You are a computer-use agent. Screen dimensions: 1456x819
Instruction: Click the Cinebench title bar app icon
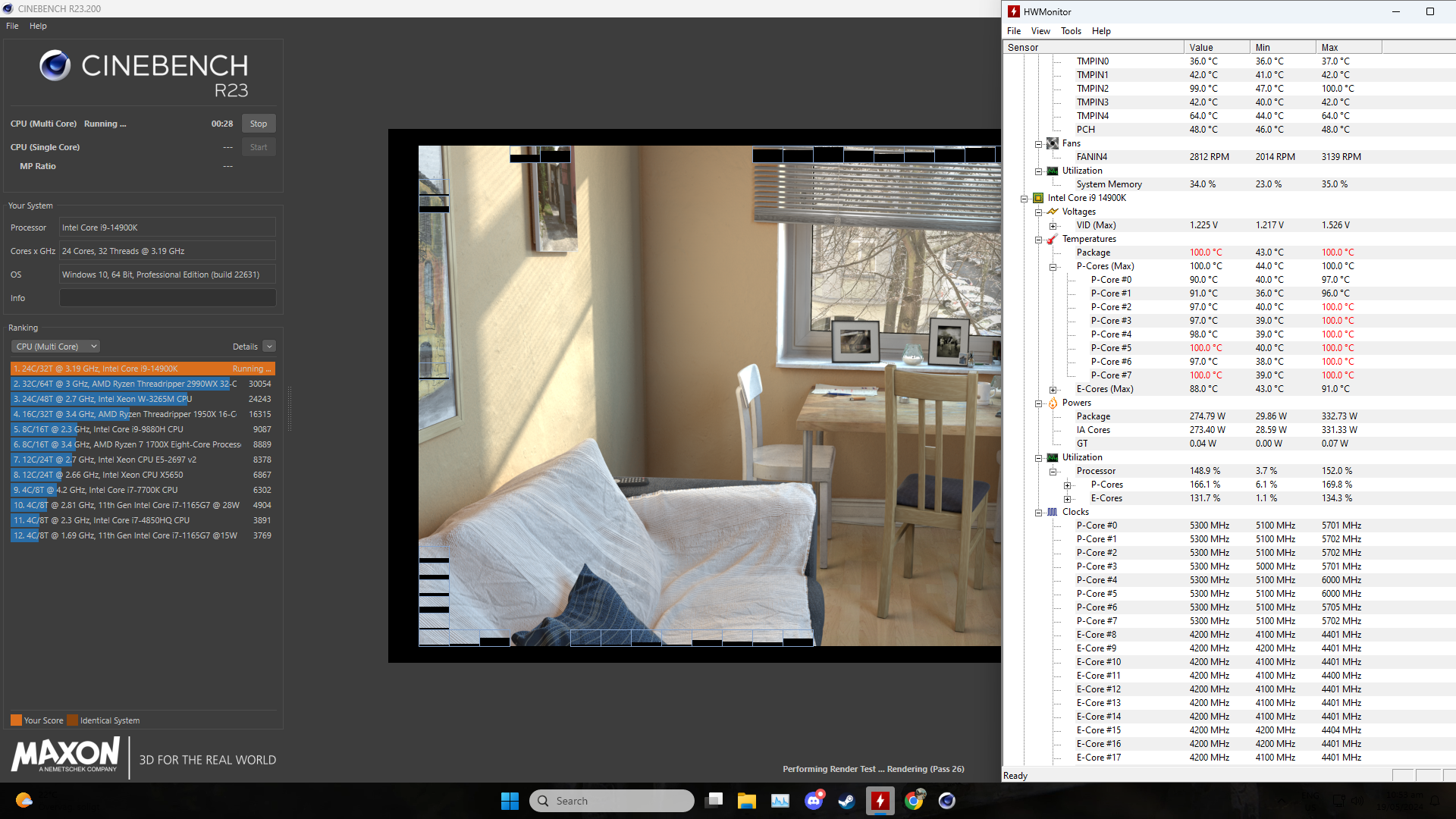pos(8,8)
